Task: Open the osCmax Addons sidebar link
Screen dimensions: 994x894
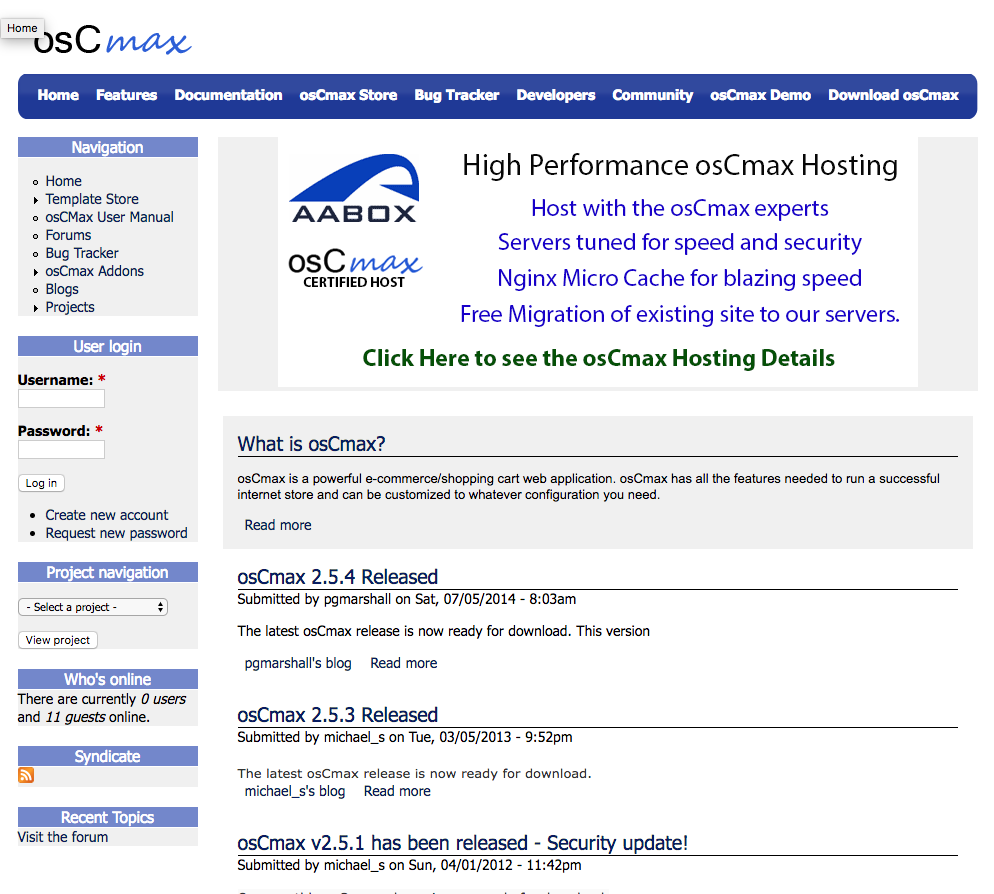Action: (95, 271)
